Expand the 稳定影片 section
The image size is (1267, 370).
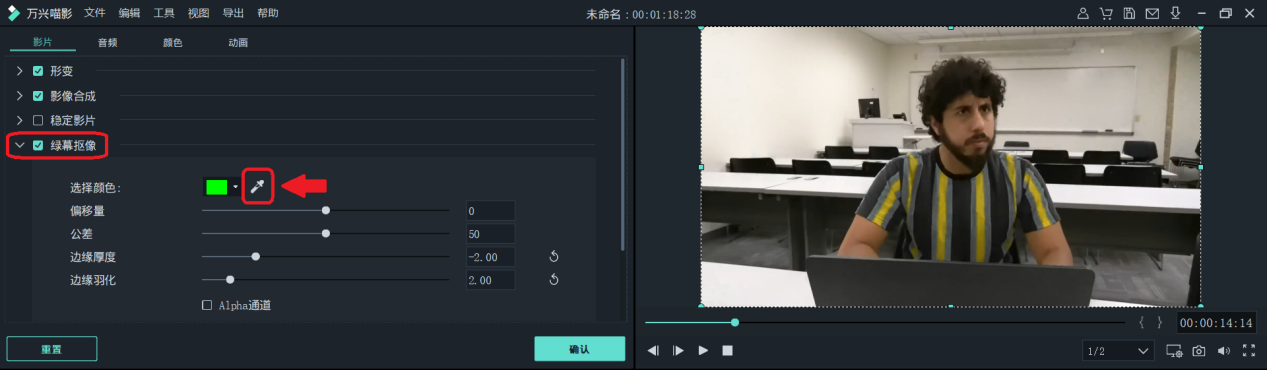coord(19,120)
